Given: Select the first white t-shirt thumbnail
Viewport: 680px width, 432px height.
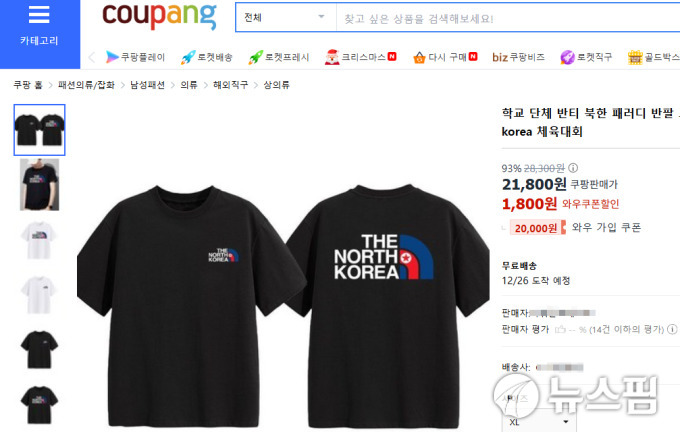Looking at the screenshot, I should [x=39, y=240].
